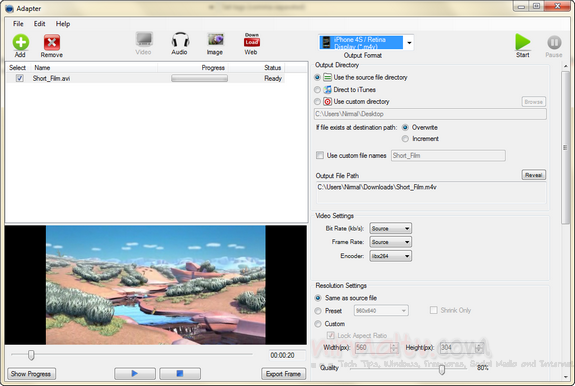The height and width of the screenshot is (386, 575).
Task: Open the Edit menu
Action: coord(39,24)
